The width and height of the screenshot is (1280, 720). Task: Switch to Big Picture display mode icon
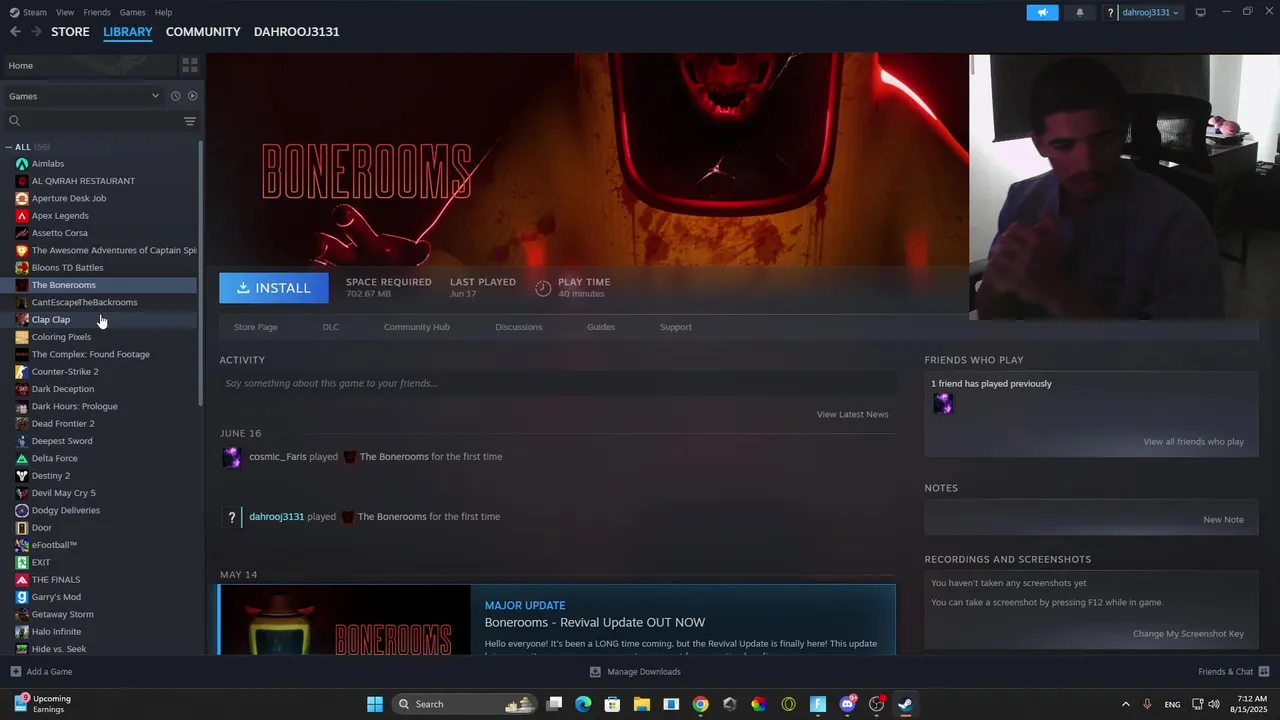click(x=1201, y=12)
